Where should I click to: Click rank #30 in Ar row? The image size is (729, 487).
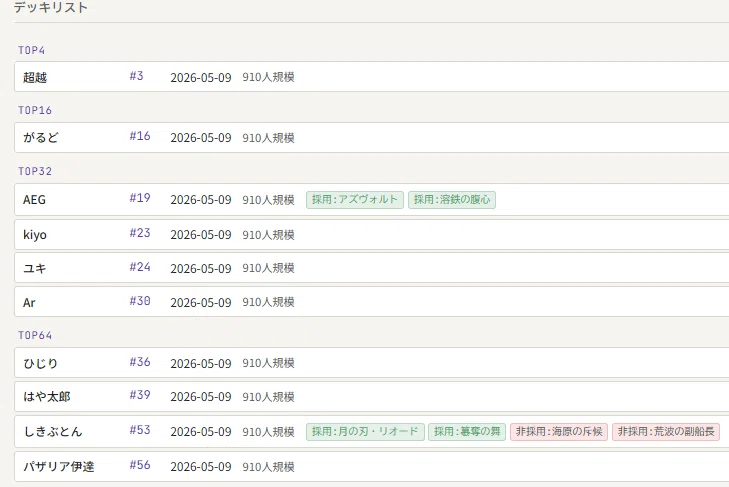[x=140, y=301]
